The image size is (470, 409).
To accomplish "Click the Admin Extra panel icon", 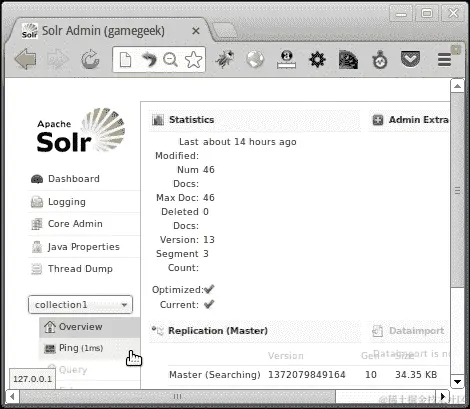I will point(378,120).
